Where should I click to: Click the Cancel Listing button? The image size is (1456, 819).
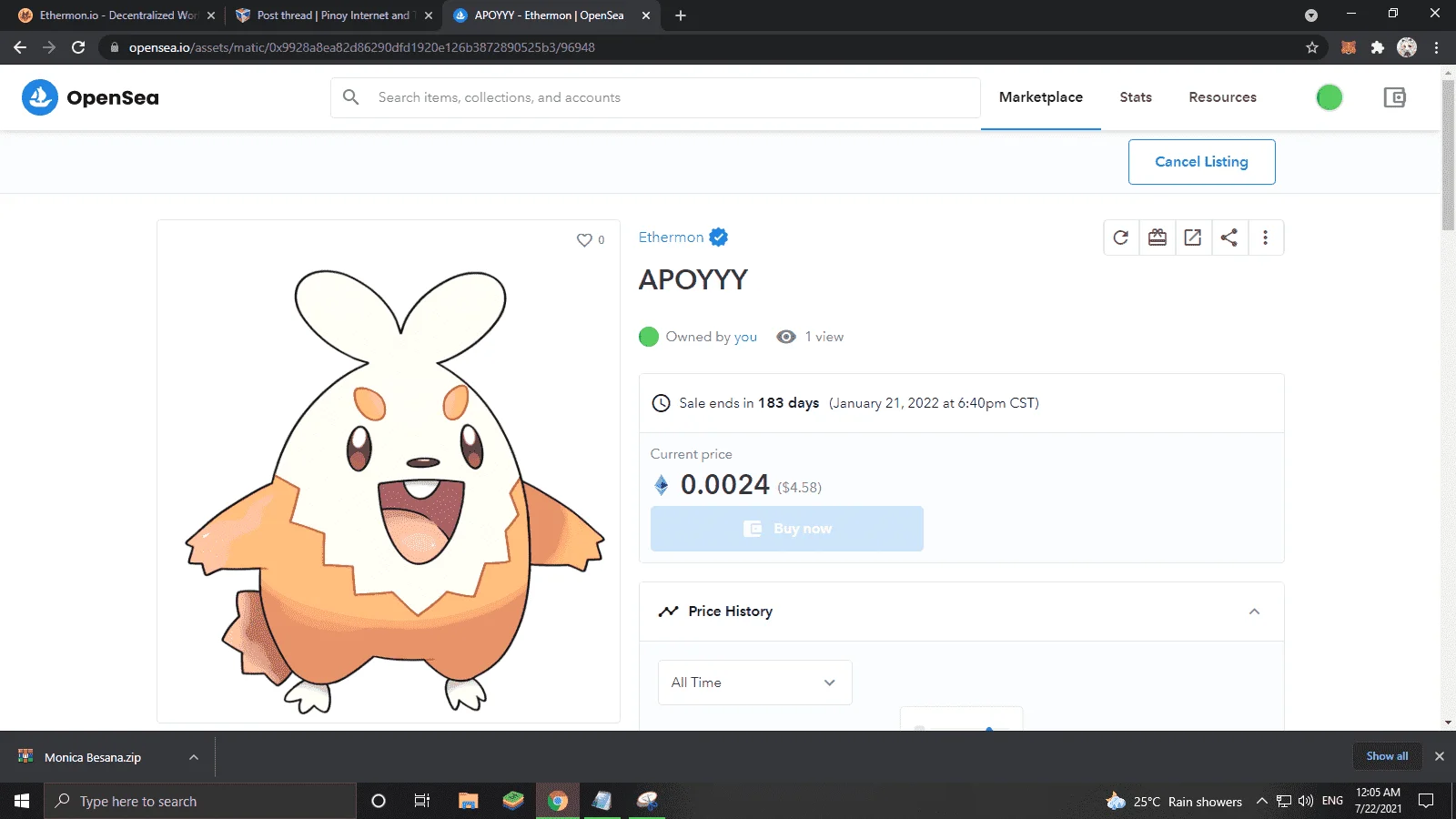[1201, 162]
